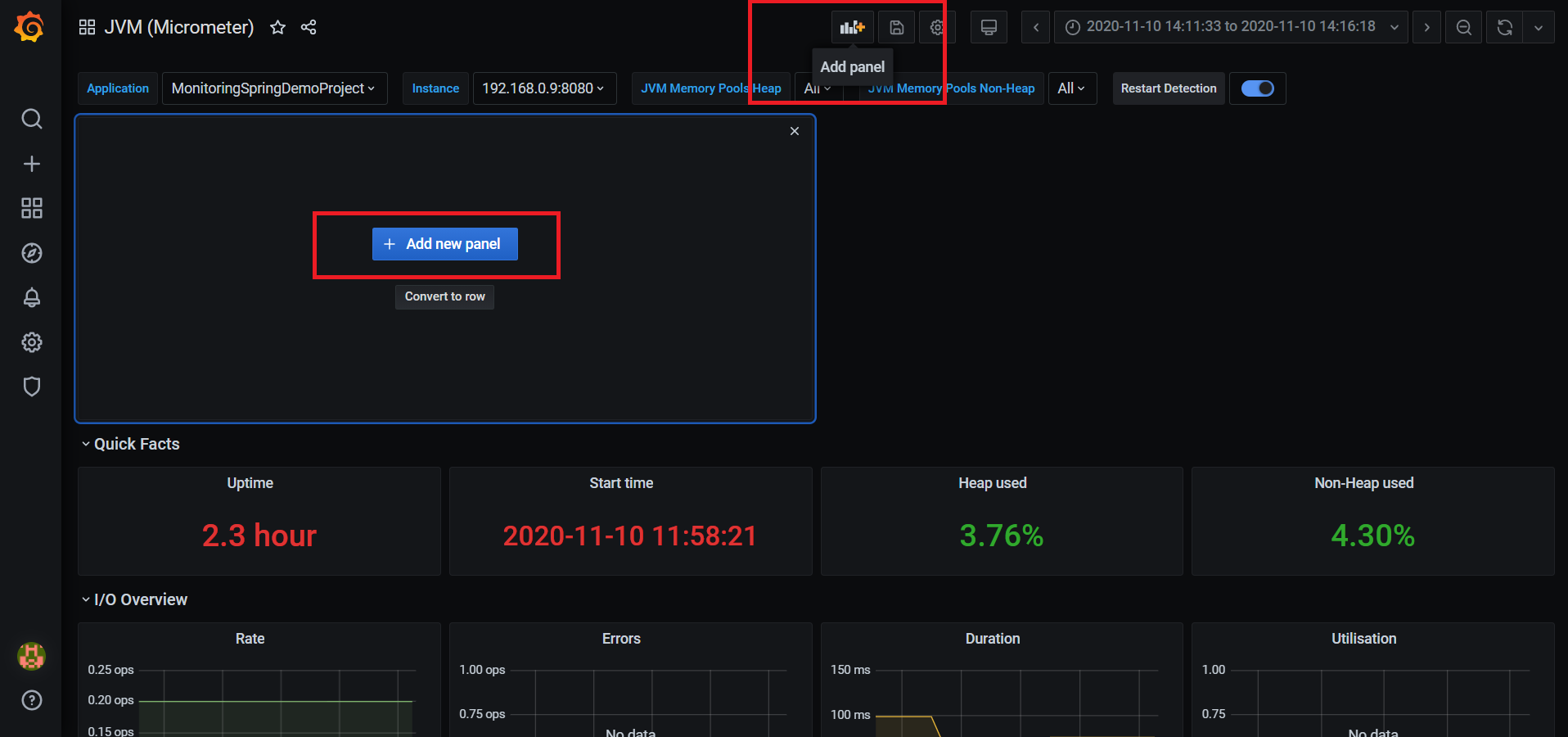Open the Grafana home logo

(x=30, y=27)
